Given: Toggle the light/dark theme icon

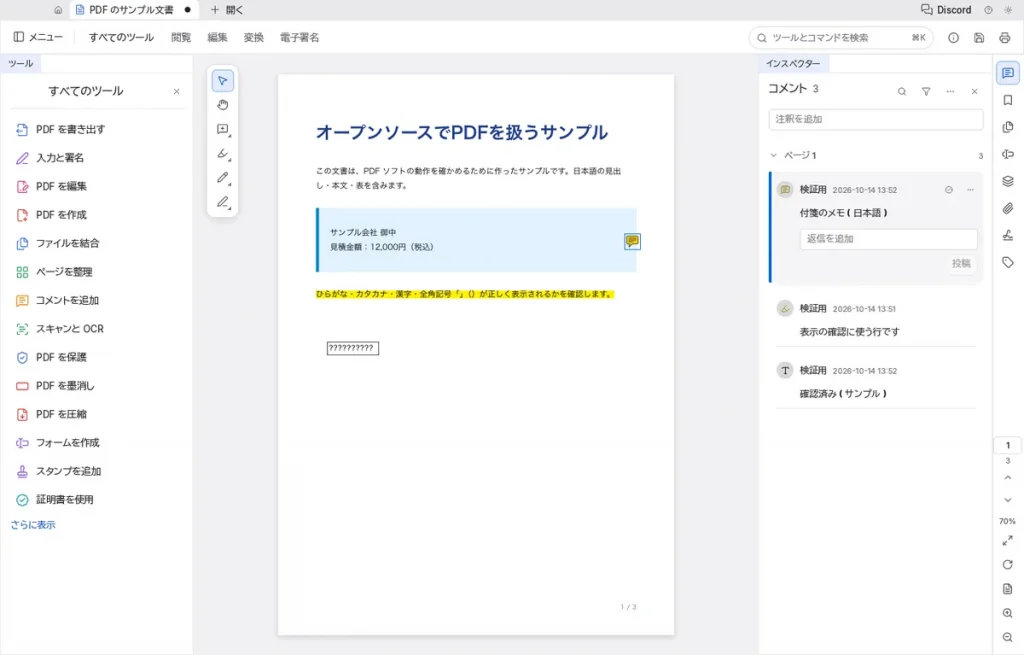Looking at the screenshot, I should point(1008,10).
